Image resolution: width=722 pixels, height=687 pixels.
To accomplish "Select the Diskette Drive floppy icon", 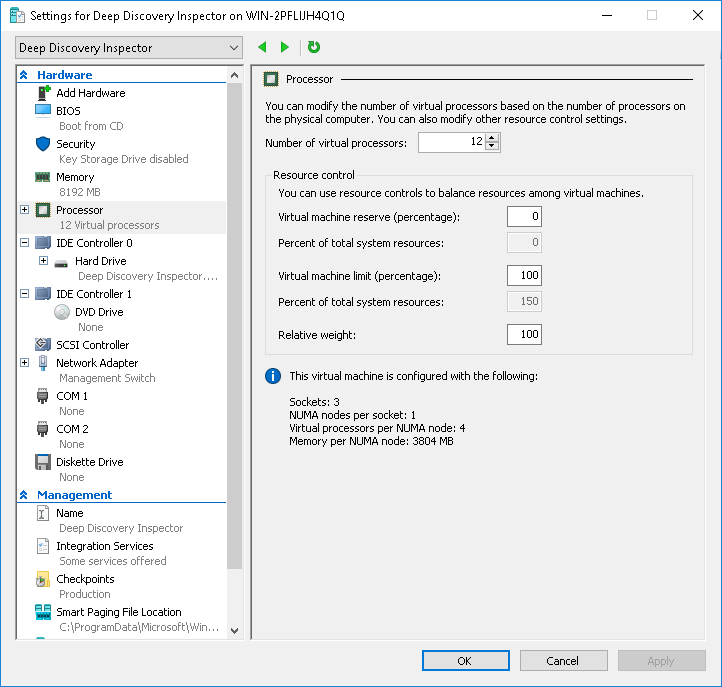I will [43, 462].
